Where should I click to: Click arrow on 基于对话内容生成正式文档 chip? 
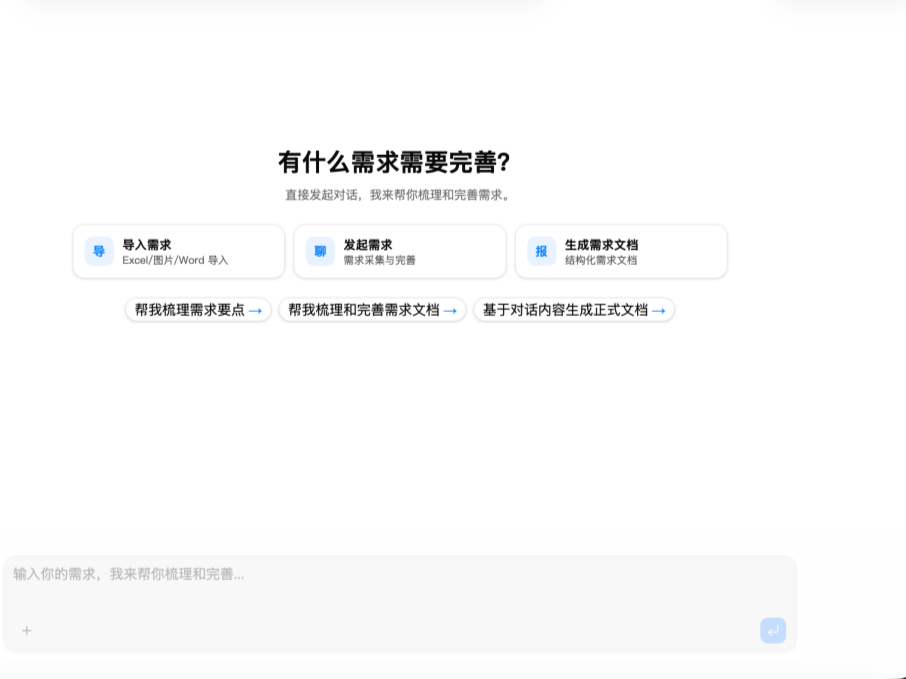click(x=659, y=311)
